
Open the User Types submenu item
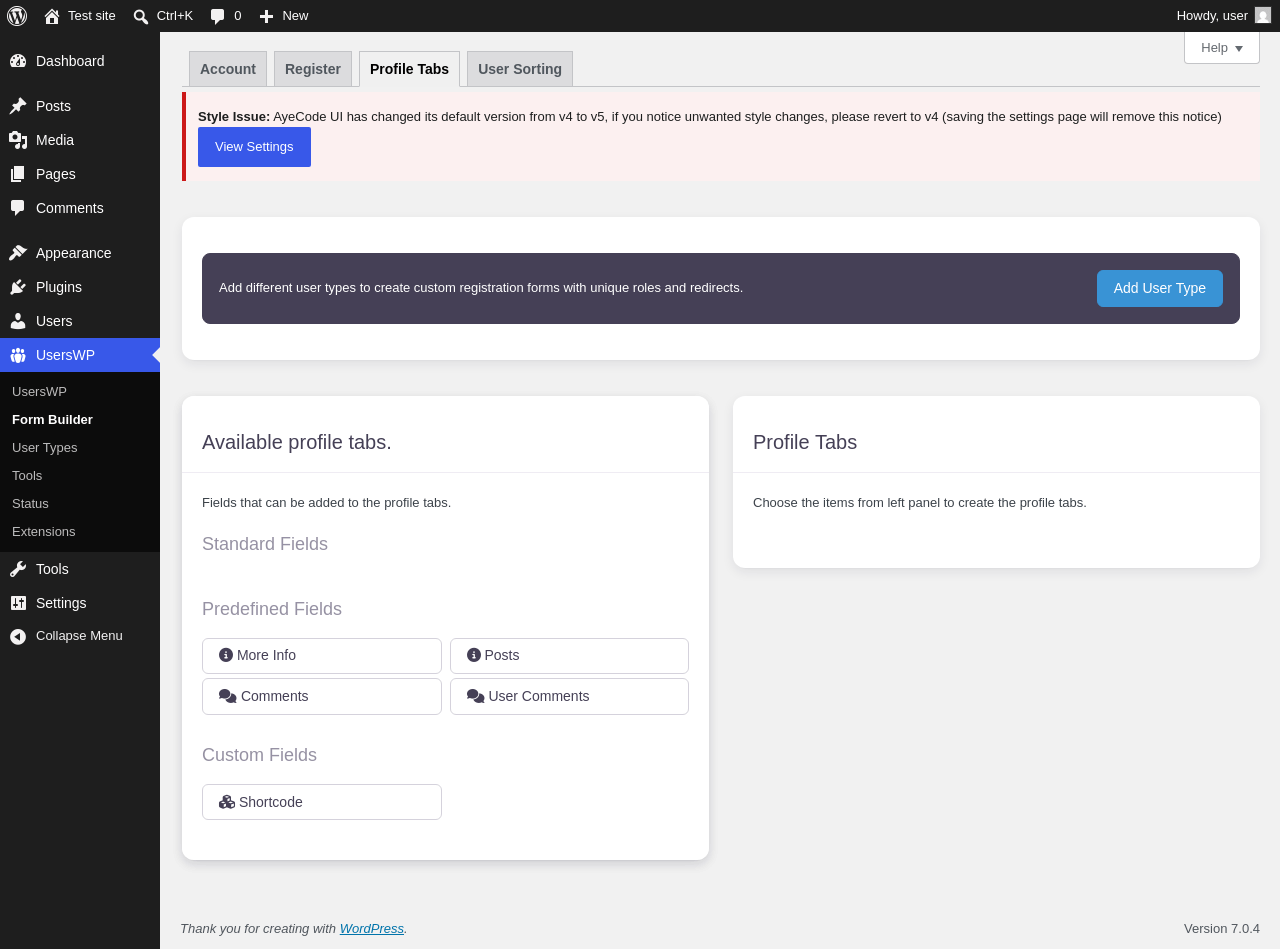[44, 447]
